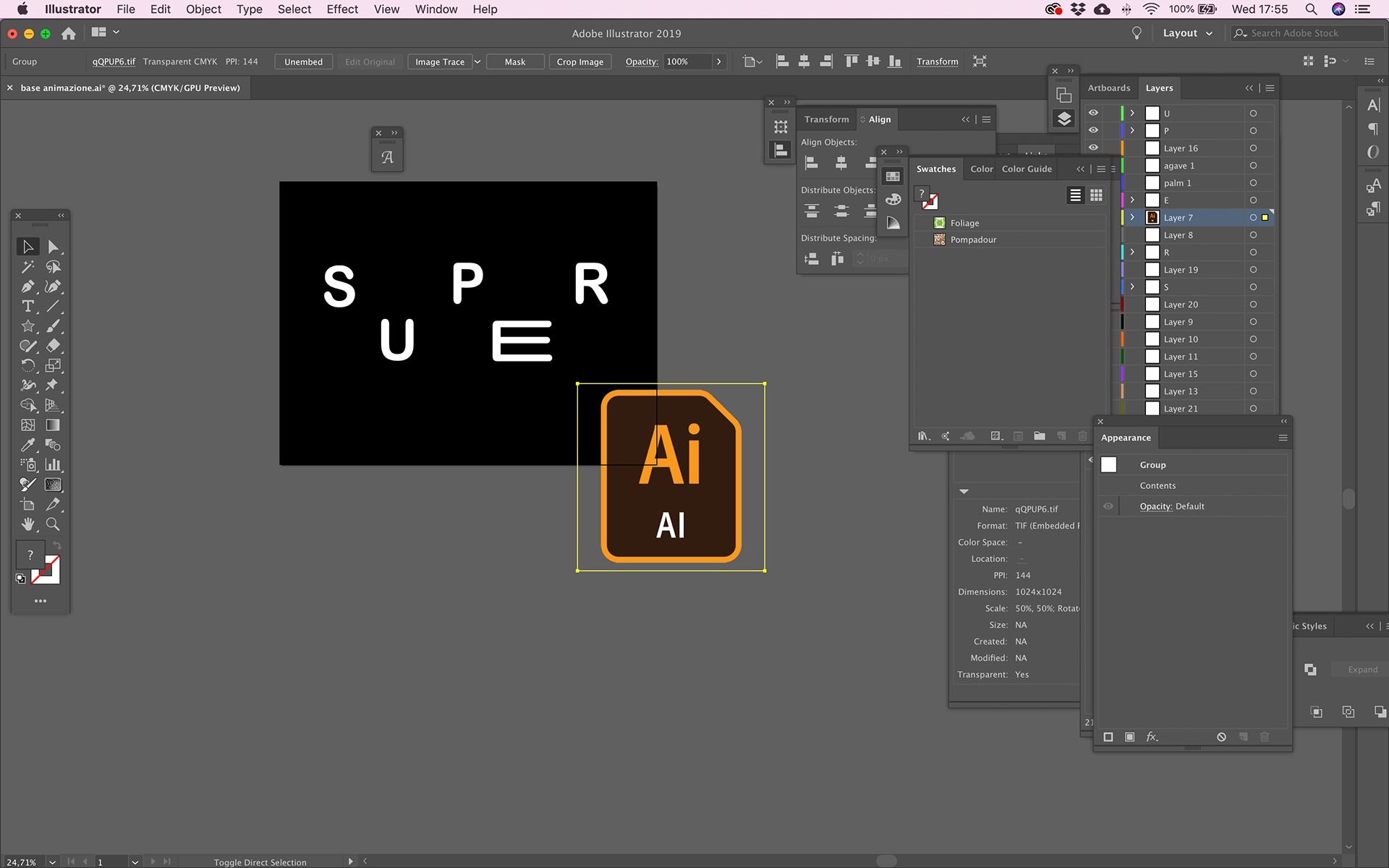Open Image Trace presets dropdown arrow
Screen dimensions: 1389x868
(x=477, y=61)
